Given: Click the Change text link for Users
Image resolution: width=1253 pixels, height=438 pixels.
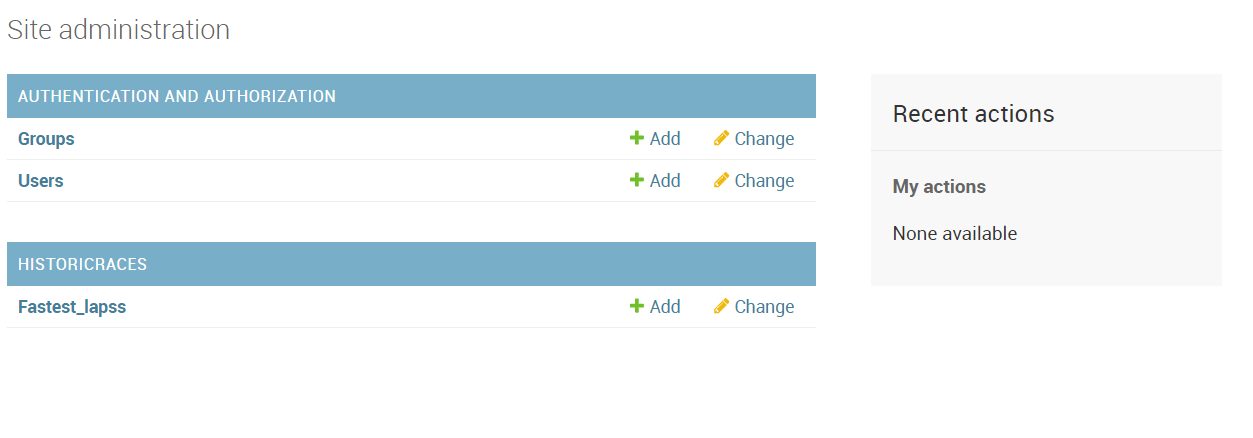Looking at the screenshot, I should point(764,181).
